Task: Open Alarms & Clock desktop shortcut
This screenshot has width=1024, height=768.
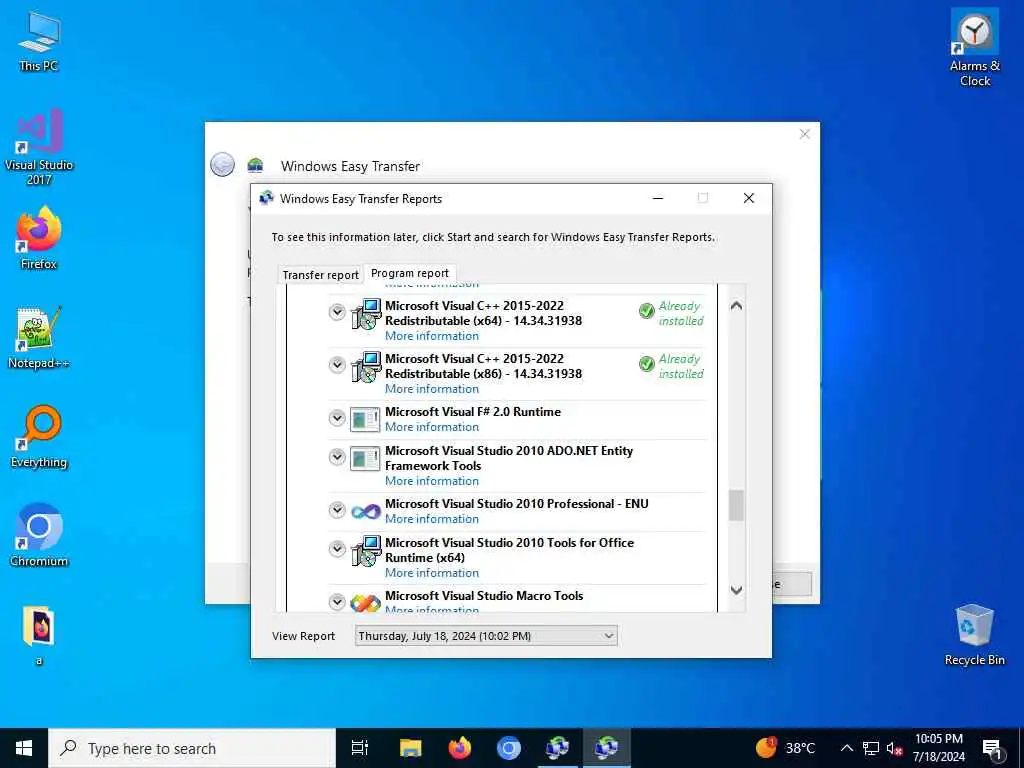Action: pyautogui.click(x=974, y=47)
